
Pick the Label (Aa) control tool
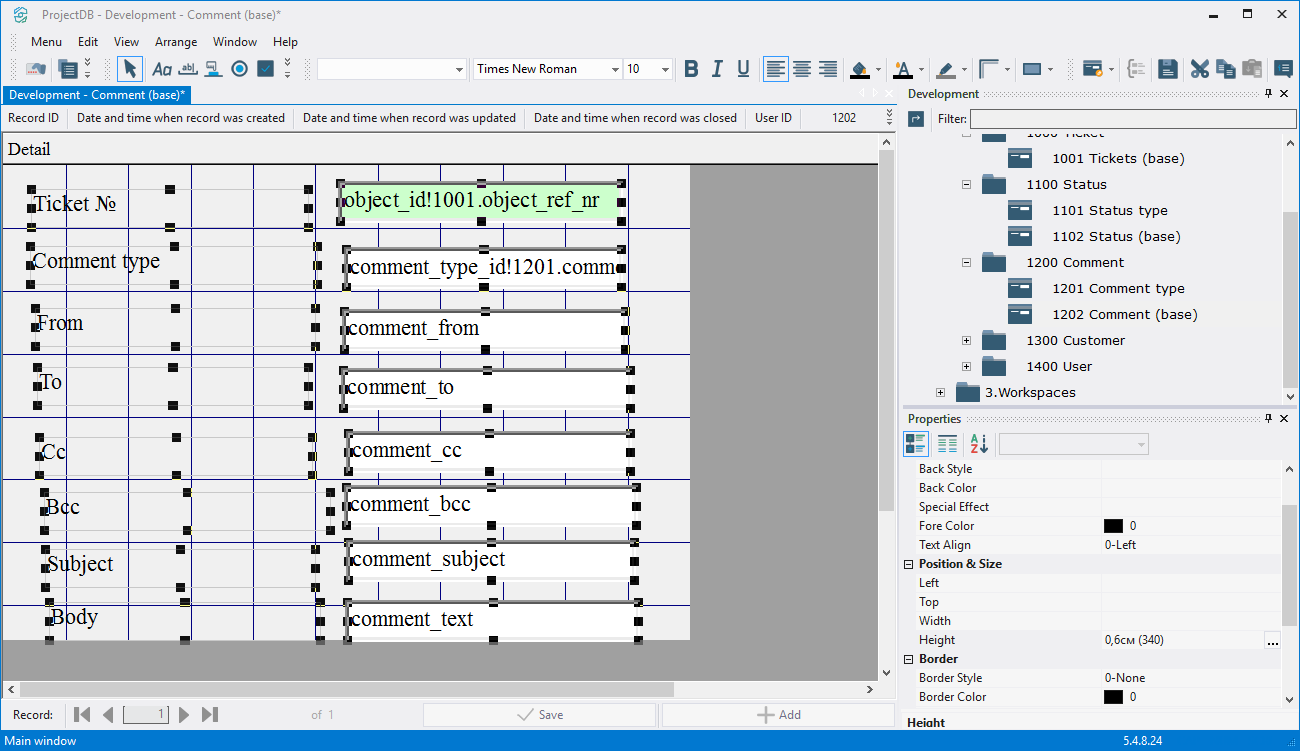click(x=161, y=69)
